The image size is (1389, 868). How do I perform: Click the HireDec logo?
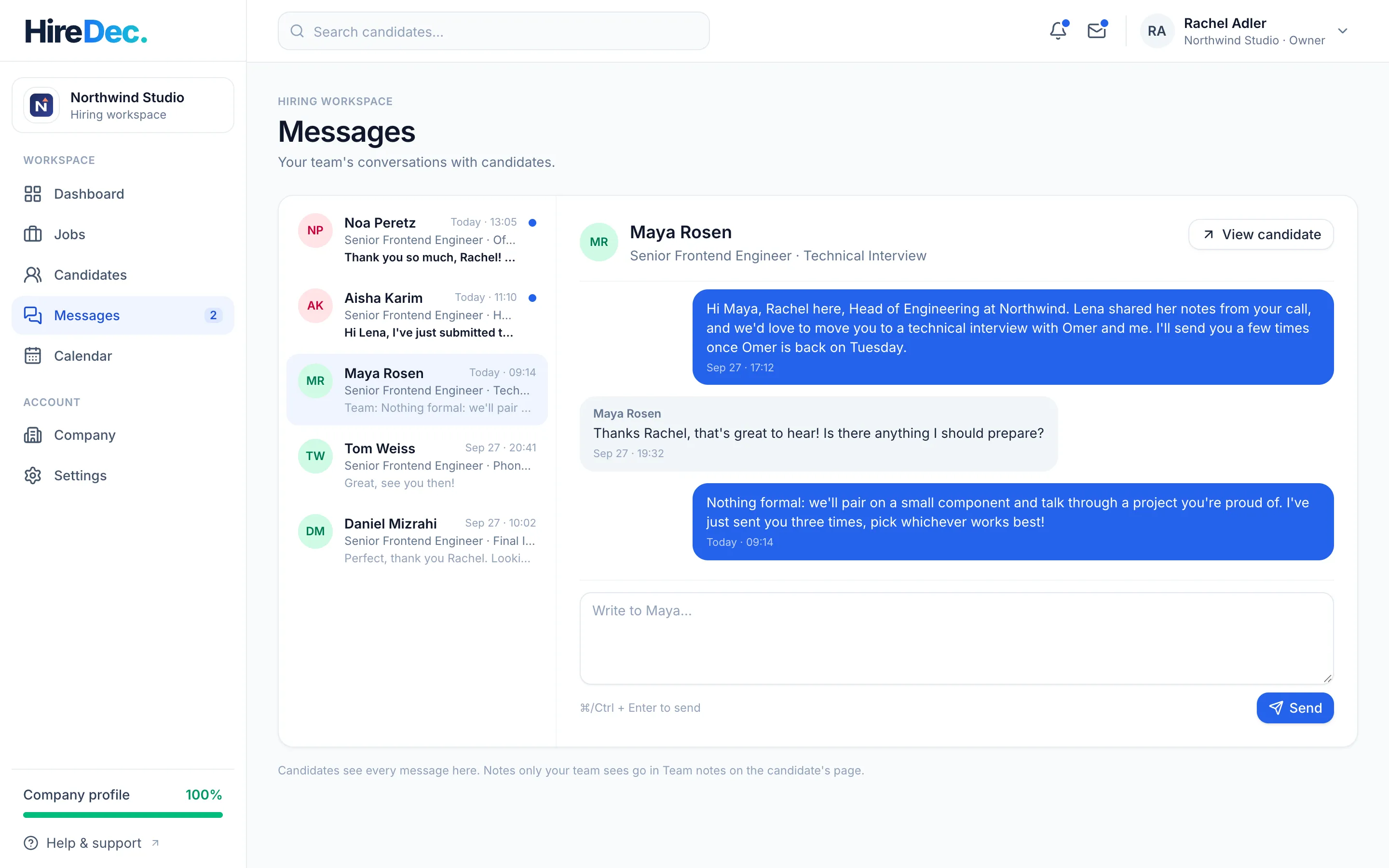86,31
